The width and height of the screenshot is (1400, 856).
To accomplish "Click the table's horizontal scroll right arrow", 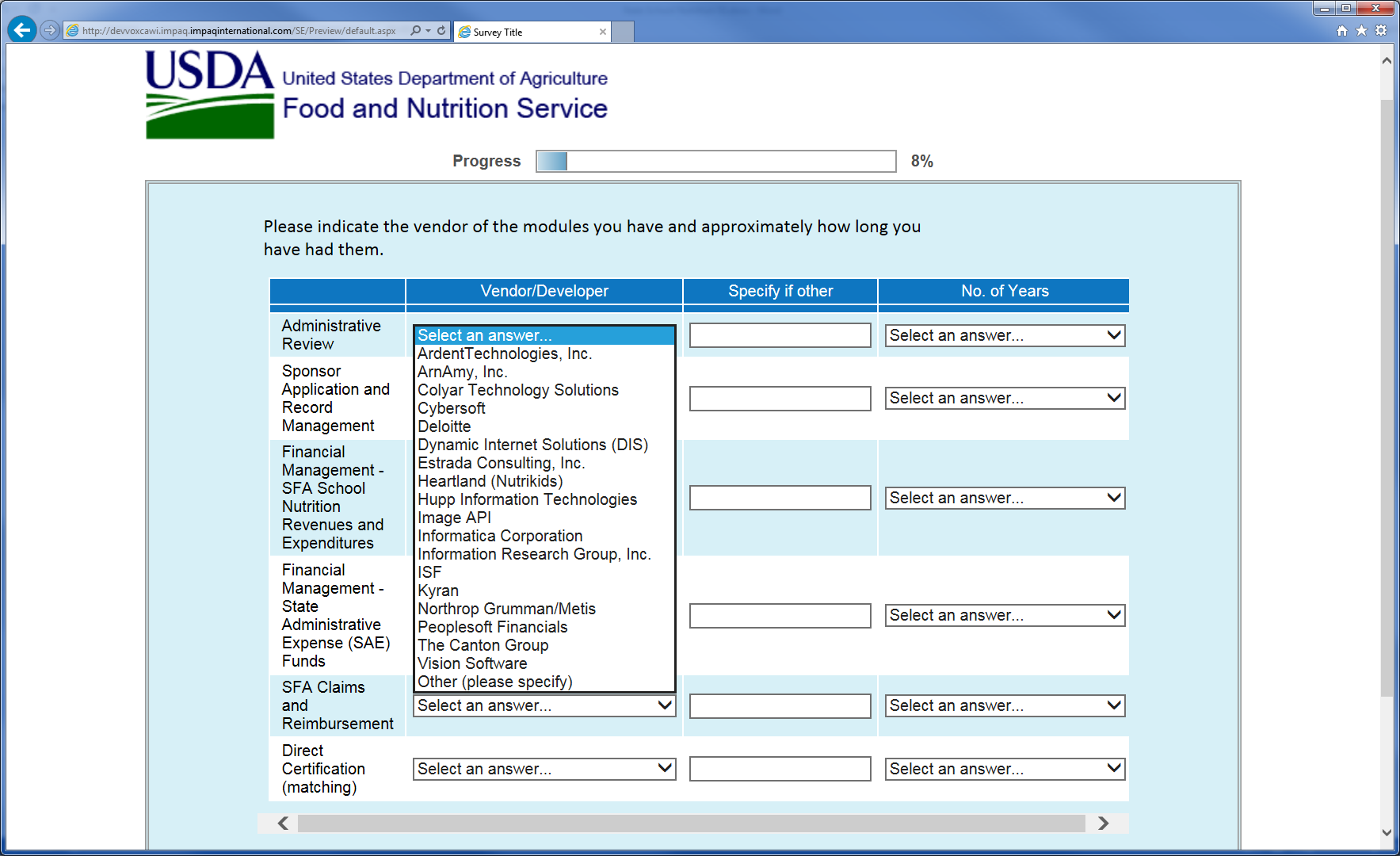I will coord(1103,824).
